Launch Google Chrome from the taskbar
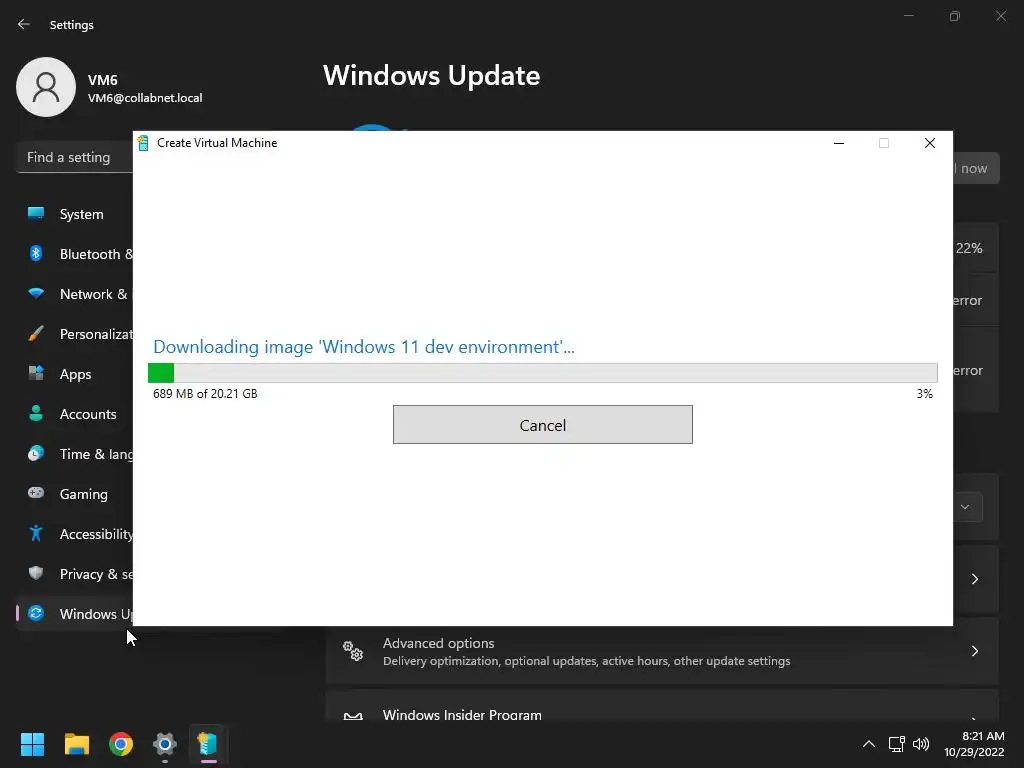 [121, 744]
